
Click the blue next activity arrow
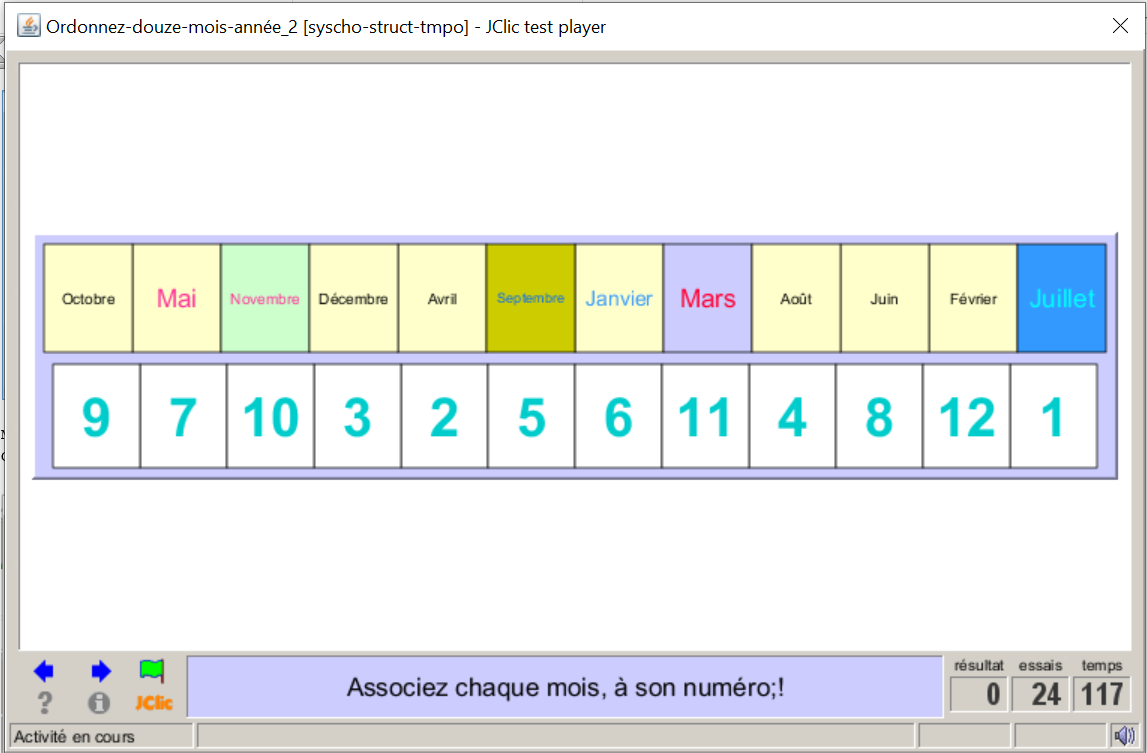(x=100, y=671)
